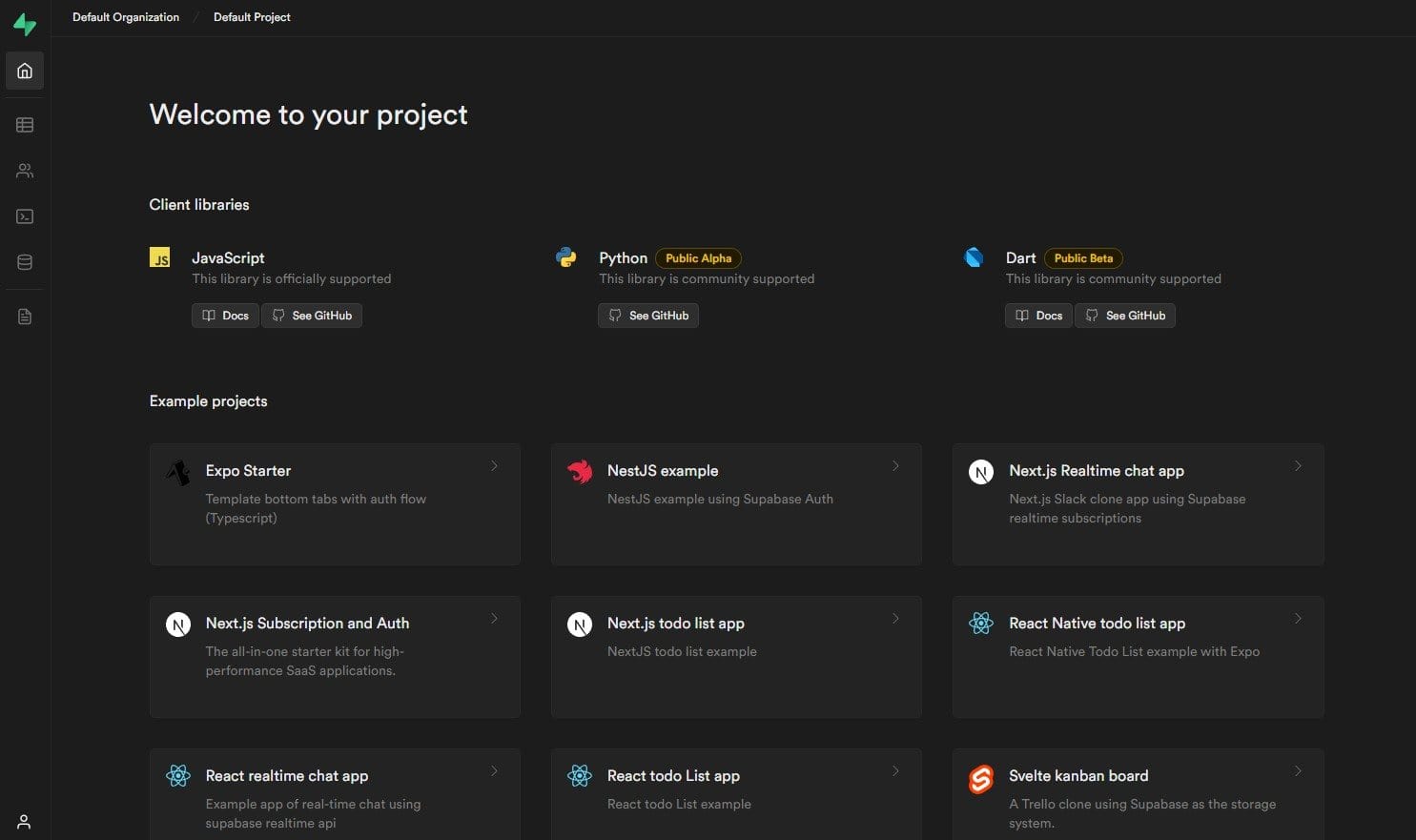Select the Home icon in the sidebar
Screen dimensions: 1416x840
click(x=24, y=70)
